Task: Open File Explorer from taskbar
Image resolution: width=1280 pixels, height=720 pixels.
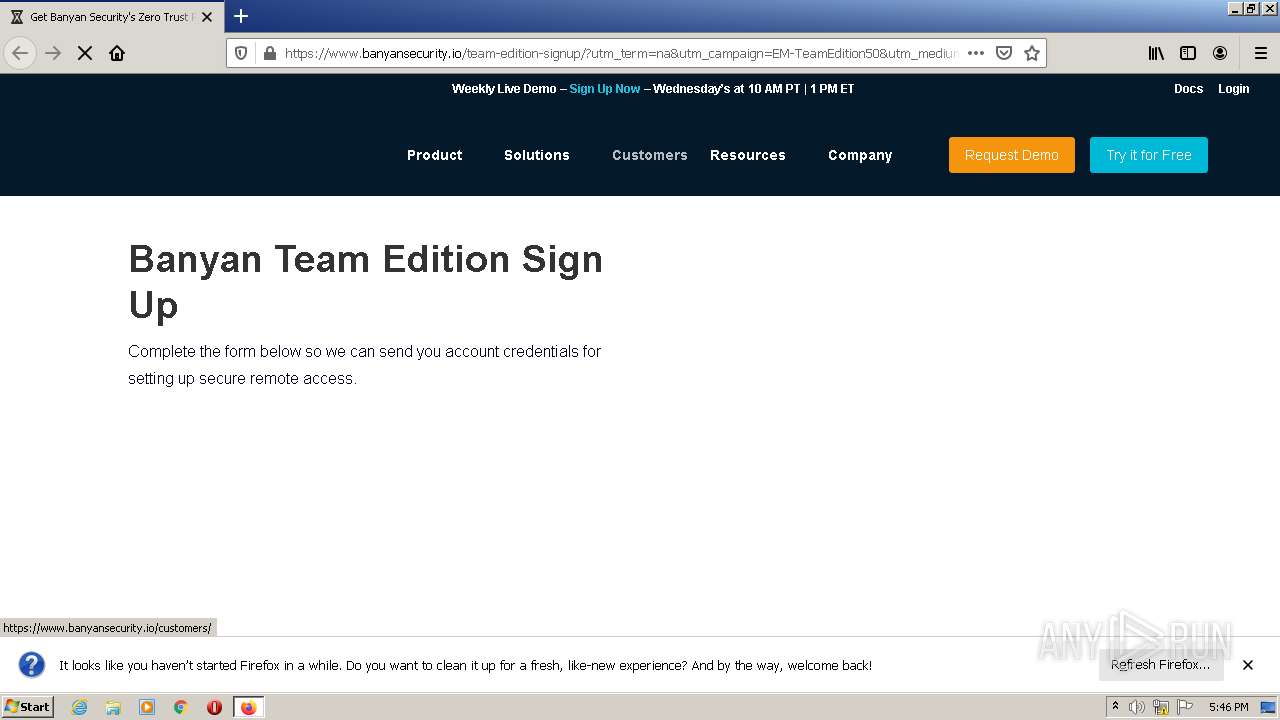Action: (113, 707)
